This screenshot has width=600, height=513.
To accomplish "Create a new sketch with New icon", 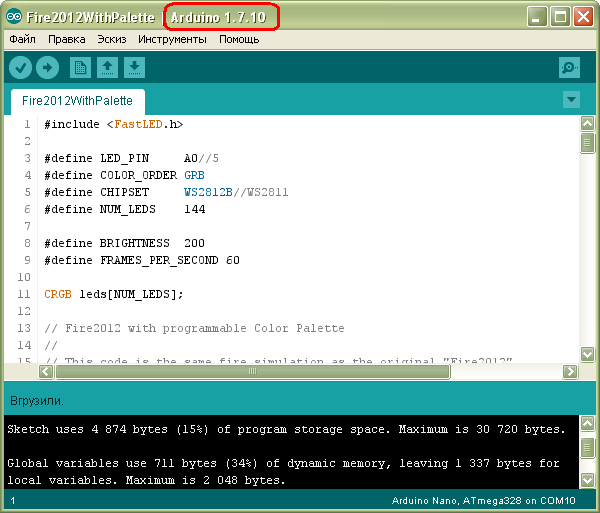I will [80, 67].
